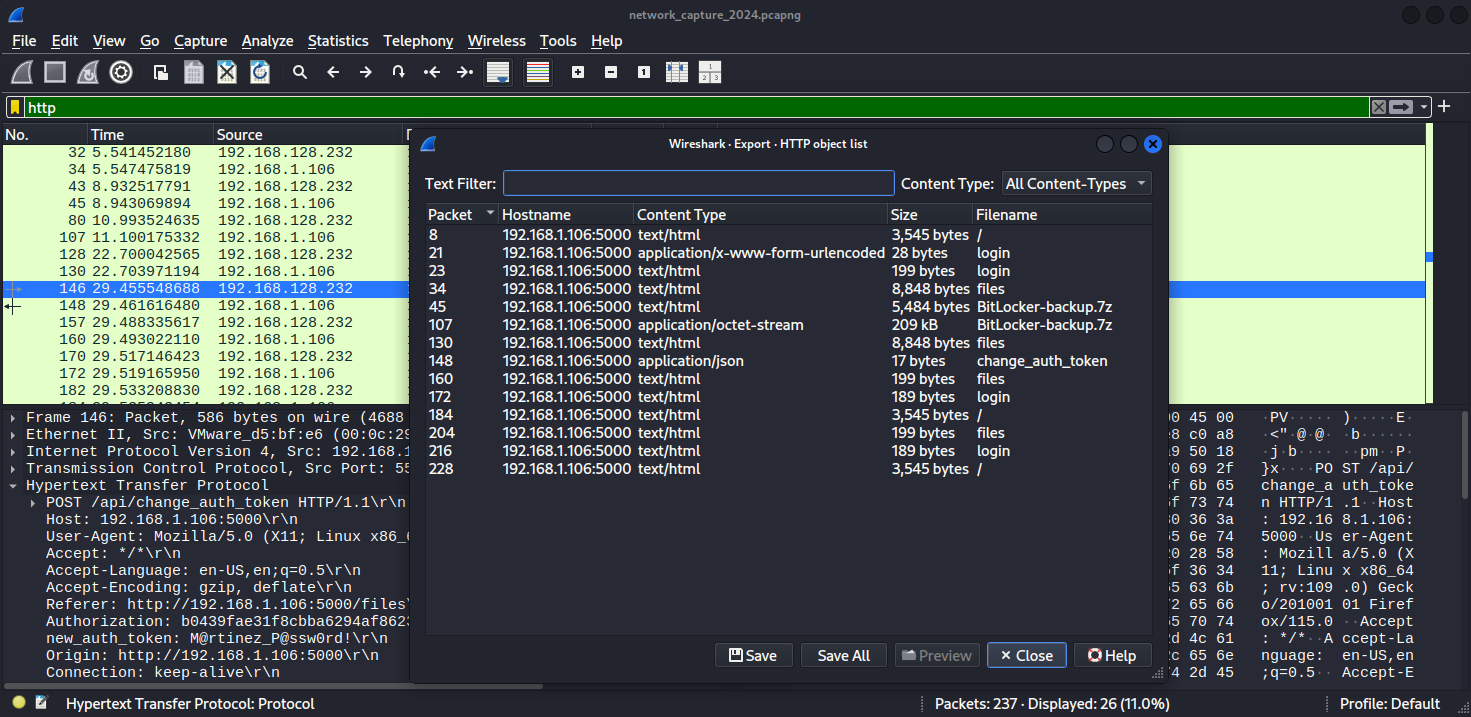Image resolution: width=1471 pixels, height=717 pixels.
Task: Open Content Type combo box
Action: point(1077,184)
